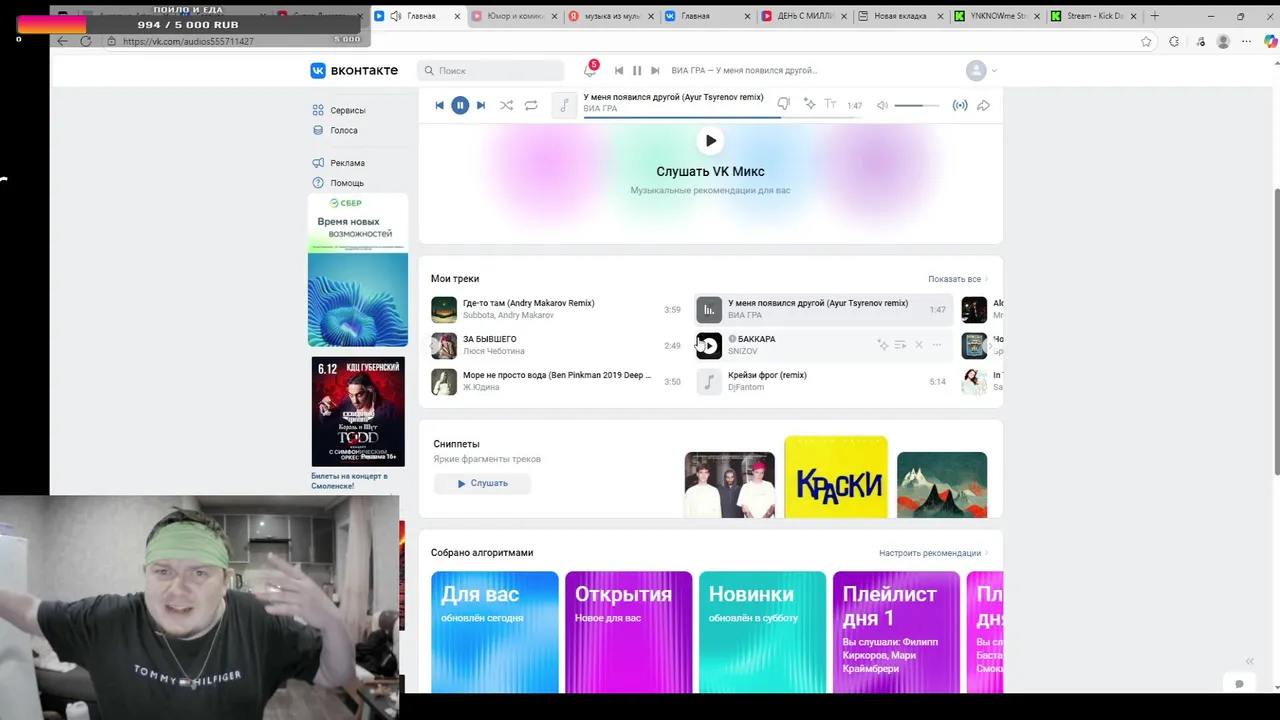Click the Слушать snippets button
Image resolution: width=1280 pixels, height=720 pixels.
[482, 483]
